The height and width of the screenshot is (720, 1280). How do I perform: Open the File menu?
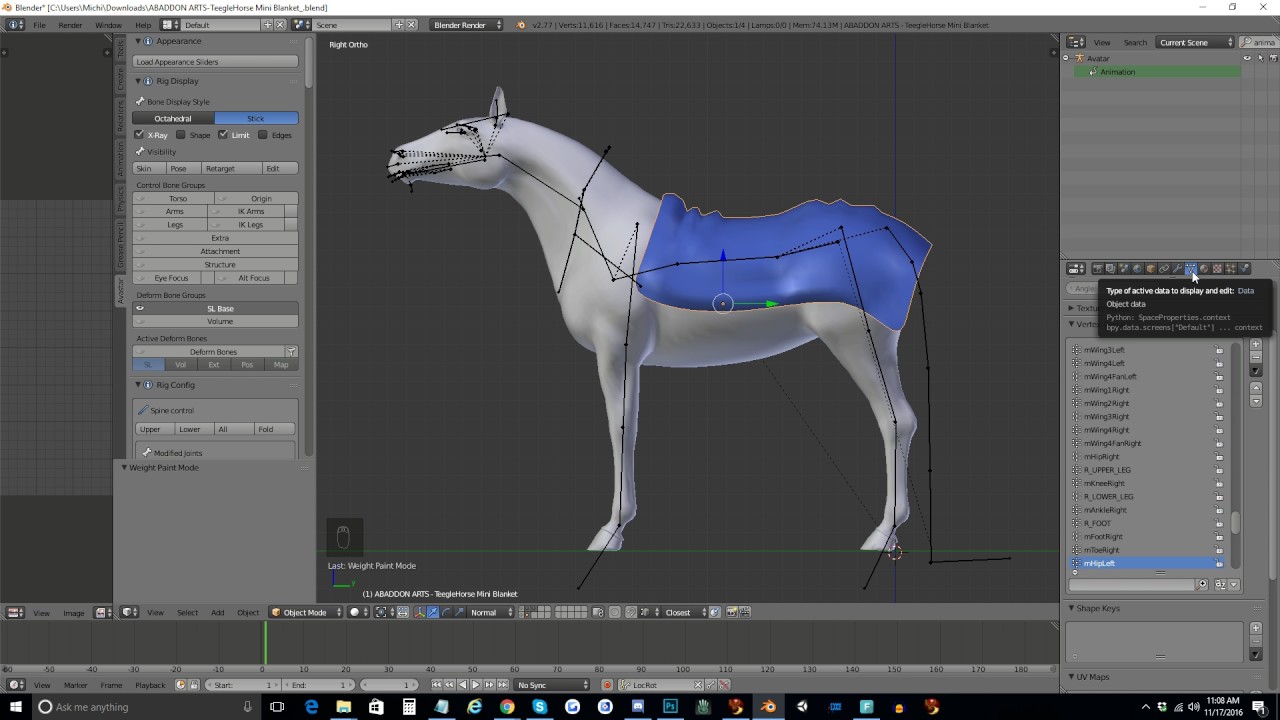pos(39,24)
